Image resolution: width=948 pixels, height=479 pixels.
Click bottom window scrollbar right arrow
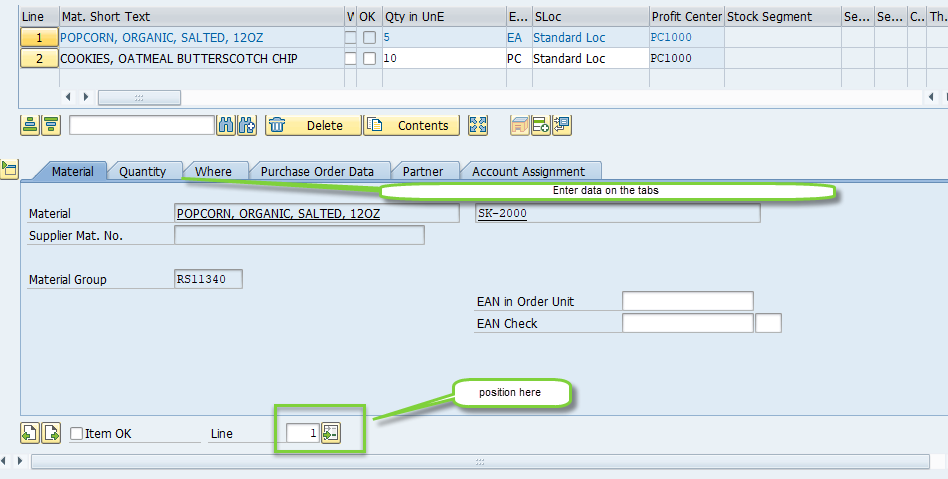tap(19, 461)
